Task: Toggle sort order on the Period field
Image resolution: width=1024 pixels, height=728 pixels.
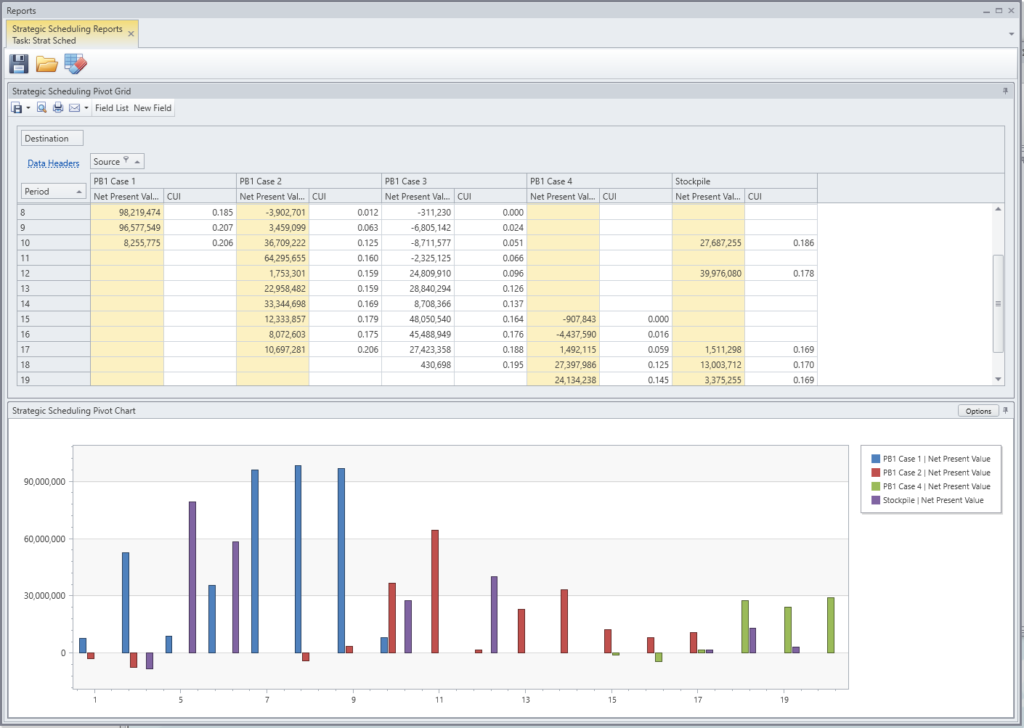Action: coord(79,192)
